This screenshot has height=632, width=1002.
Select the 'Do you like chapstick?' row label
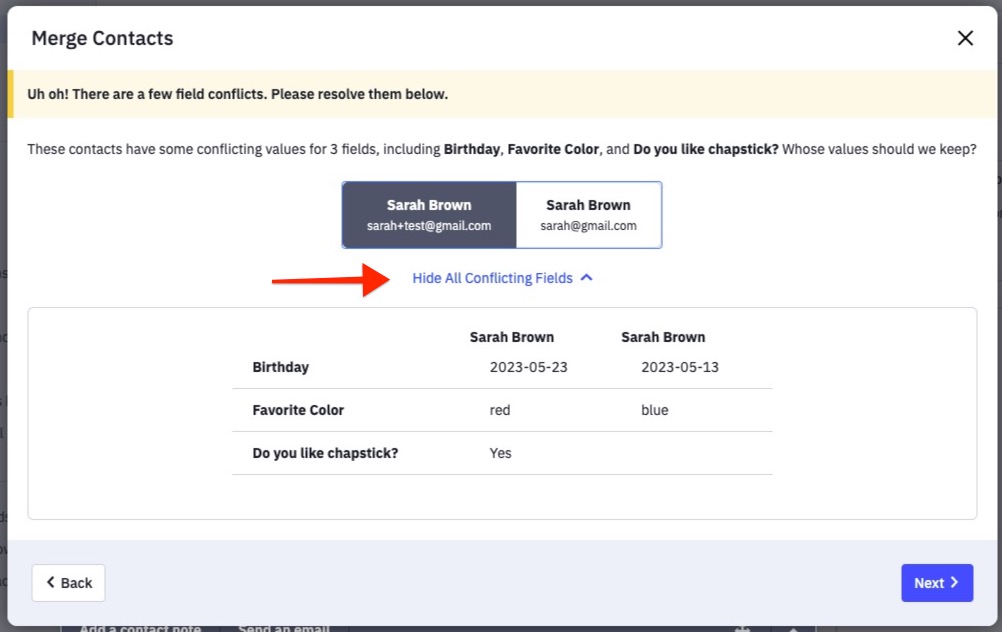(325, 453)
